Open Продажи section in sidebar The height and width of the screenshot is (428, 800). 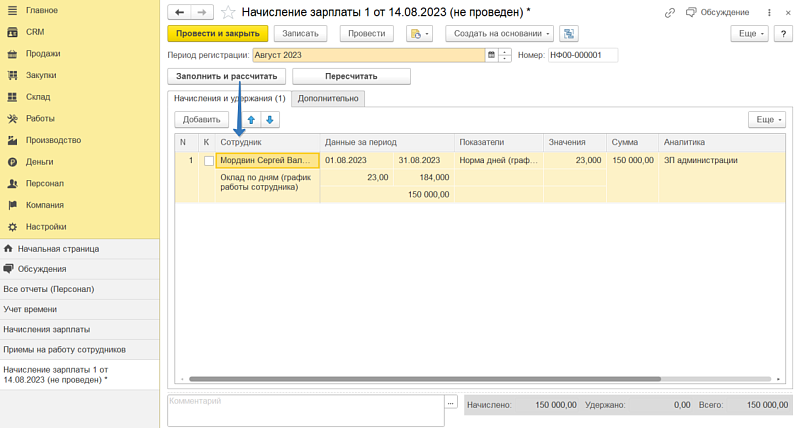click(43, 53)
